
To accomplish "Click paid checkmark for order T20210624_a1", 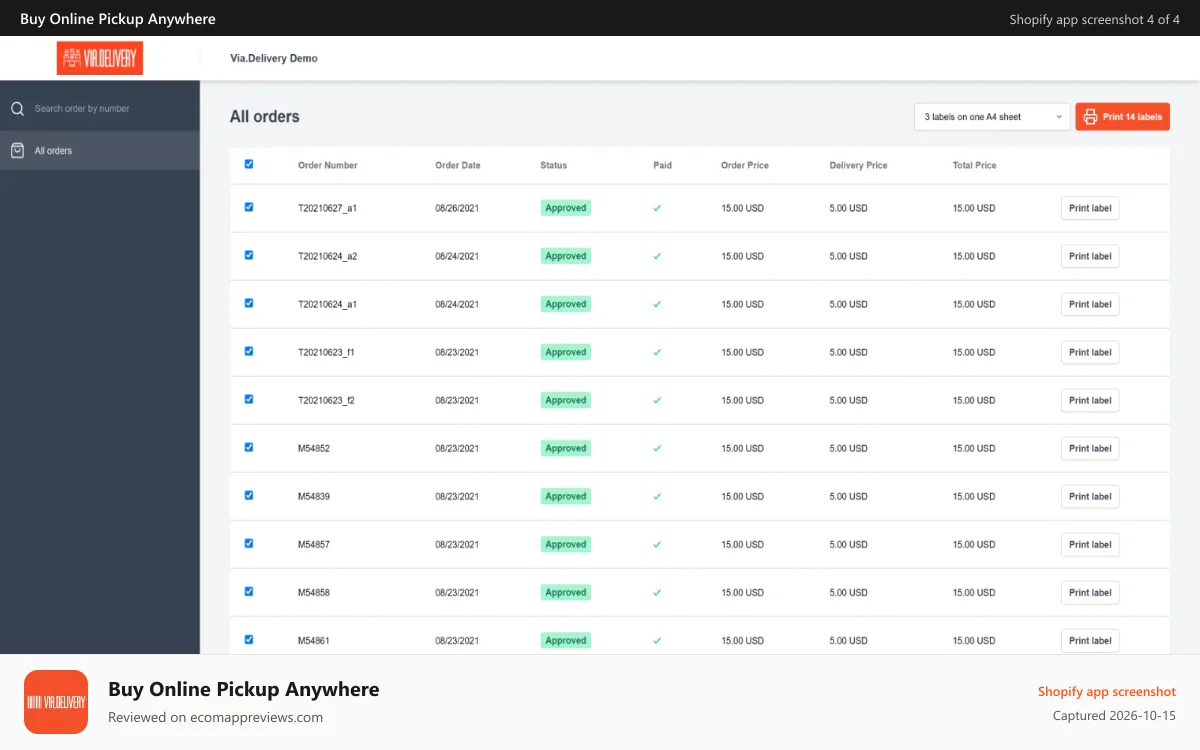I will 657,304.
